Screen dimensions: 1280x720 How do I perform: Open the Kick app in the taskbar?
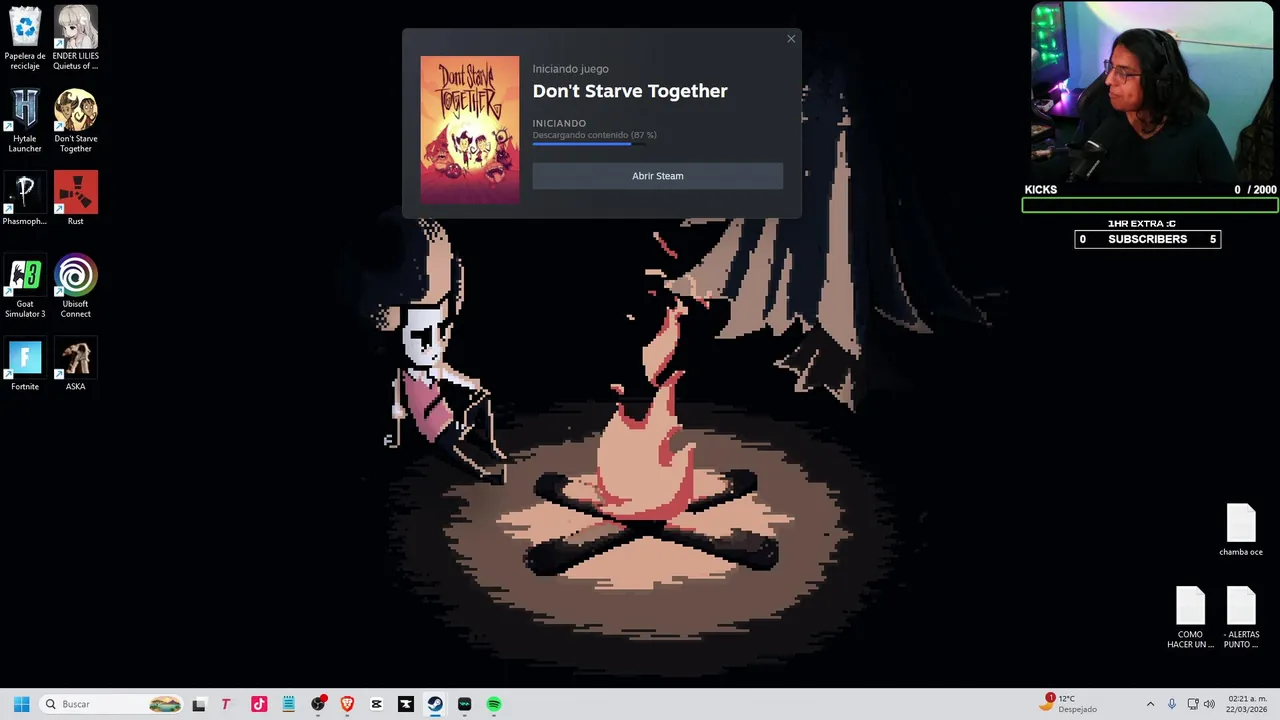[406, 704]
